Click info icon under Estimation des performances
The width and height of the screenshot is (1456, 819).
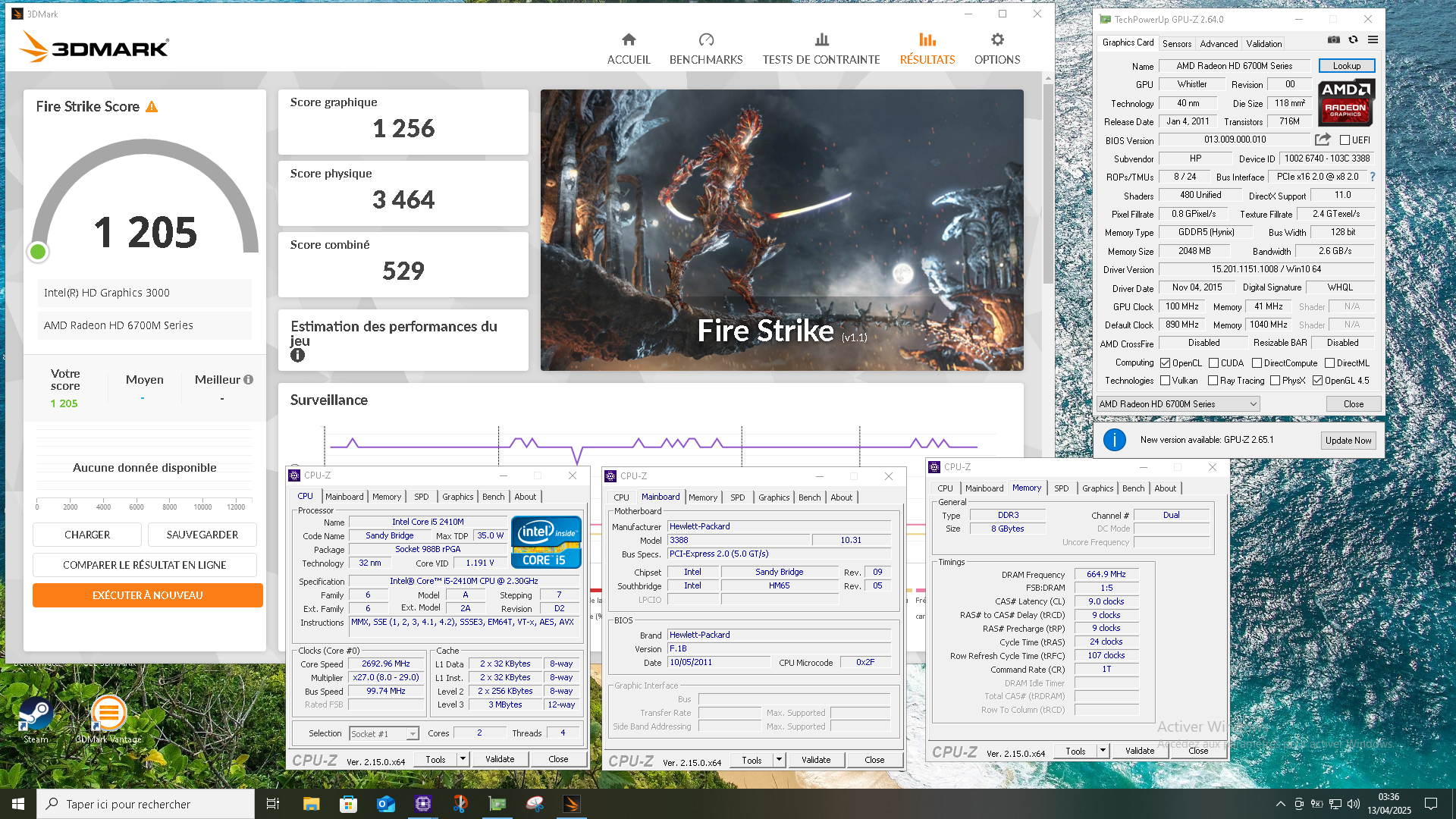(297, 355)
